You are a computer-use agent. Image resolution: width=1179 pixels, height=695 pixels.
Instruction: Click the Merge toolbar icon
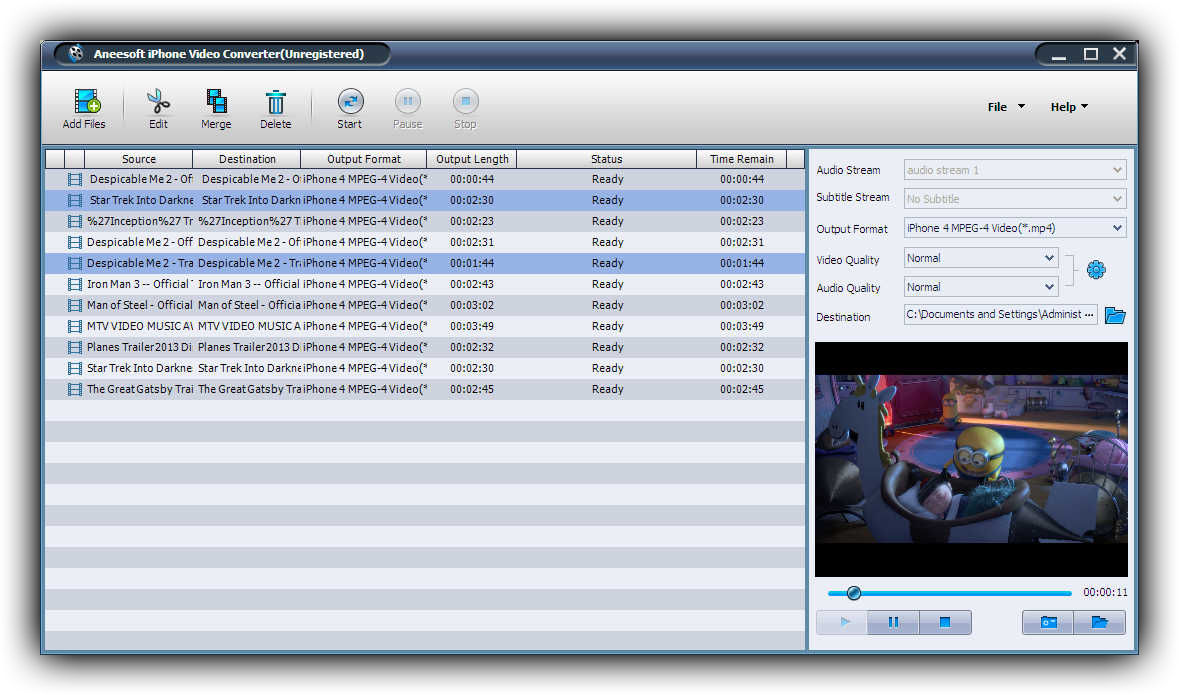pyautogui.click(x=217, y=101)
